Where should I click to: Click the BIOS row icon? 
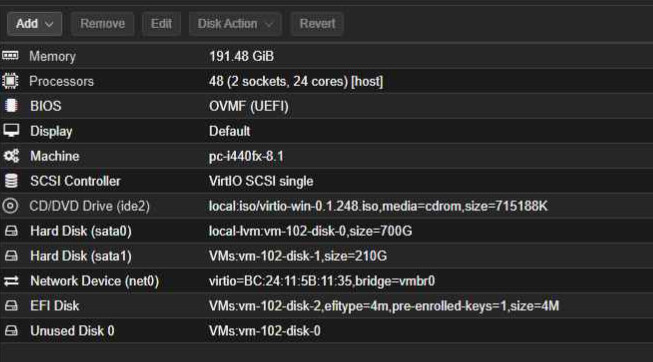coord(11,106)
